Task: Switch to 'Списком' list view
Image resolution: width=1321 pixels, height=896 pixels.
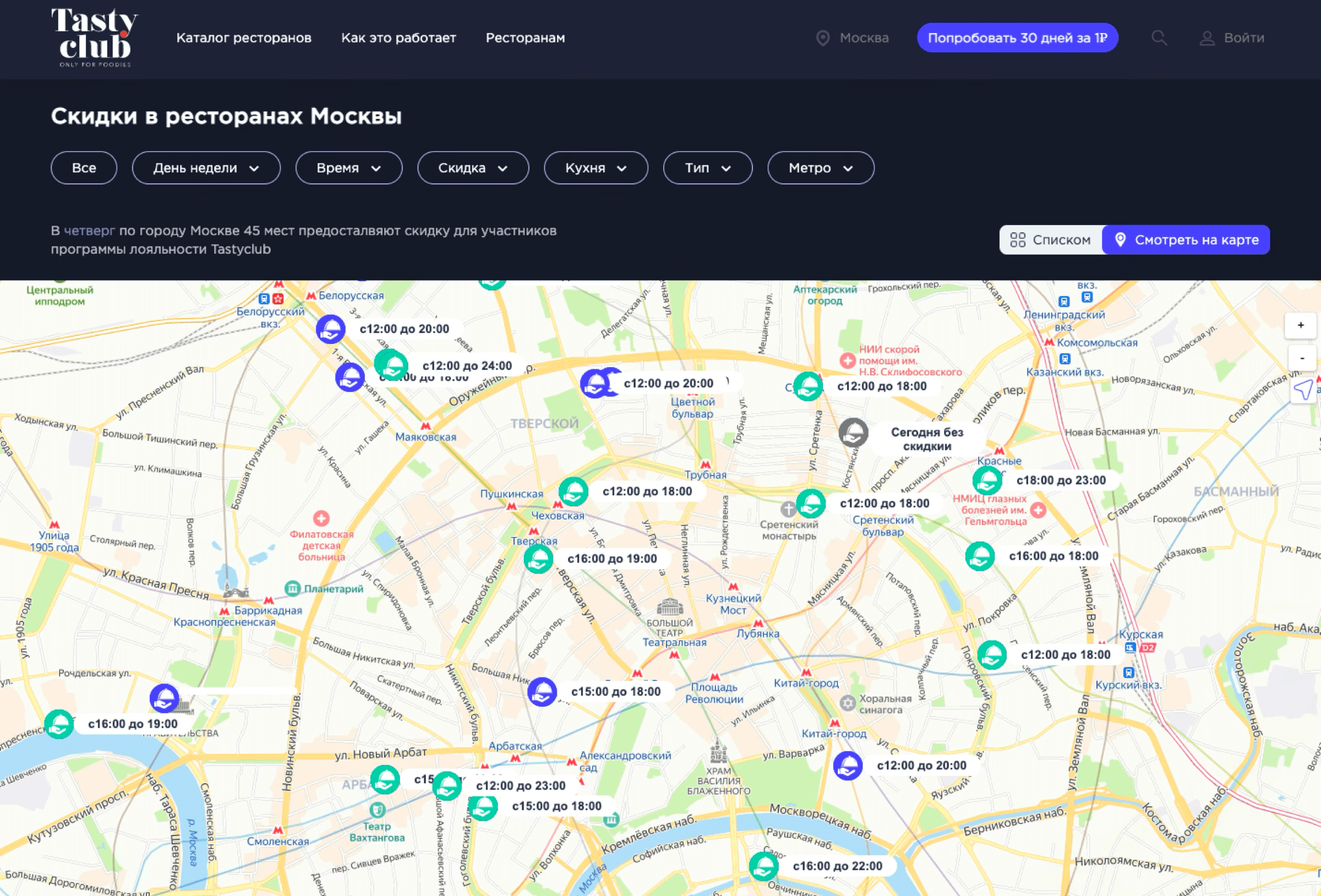Action: tap(1050, 240)
